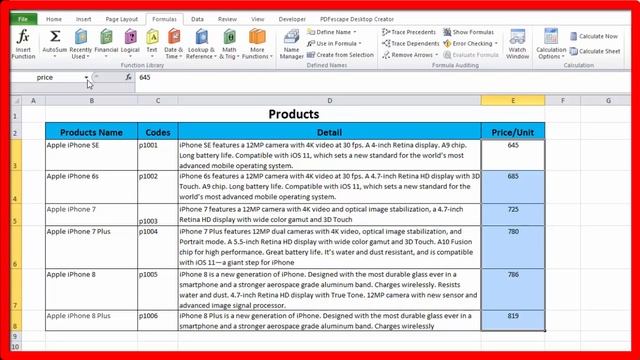
Task: Click Evaluate Formula
Action: [x=471, y=55]
